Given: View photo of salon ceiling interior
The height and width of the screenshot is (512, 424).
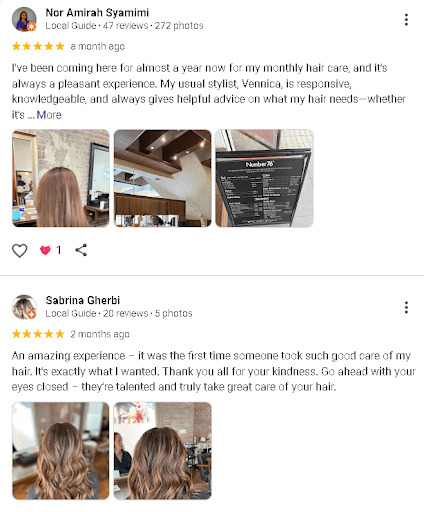Looking at the screenshot, I should click(x=163, y=178).
